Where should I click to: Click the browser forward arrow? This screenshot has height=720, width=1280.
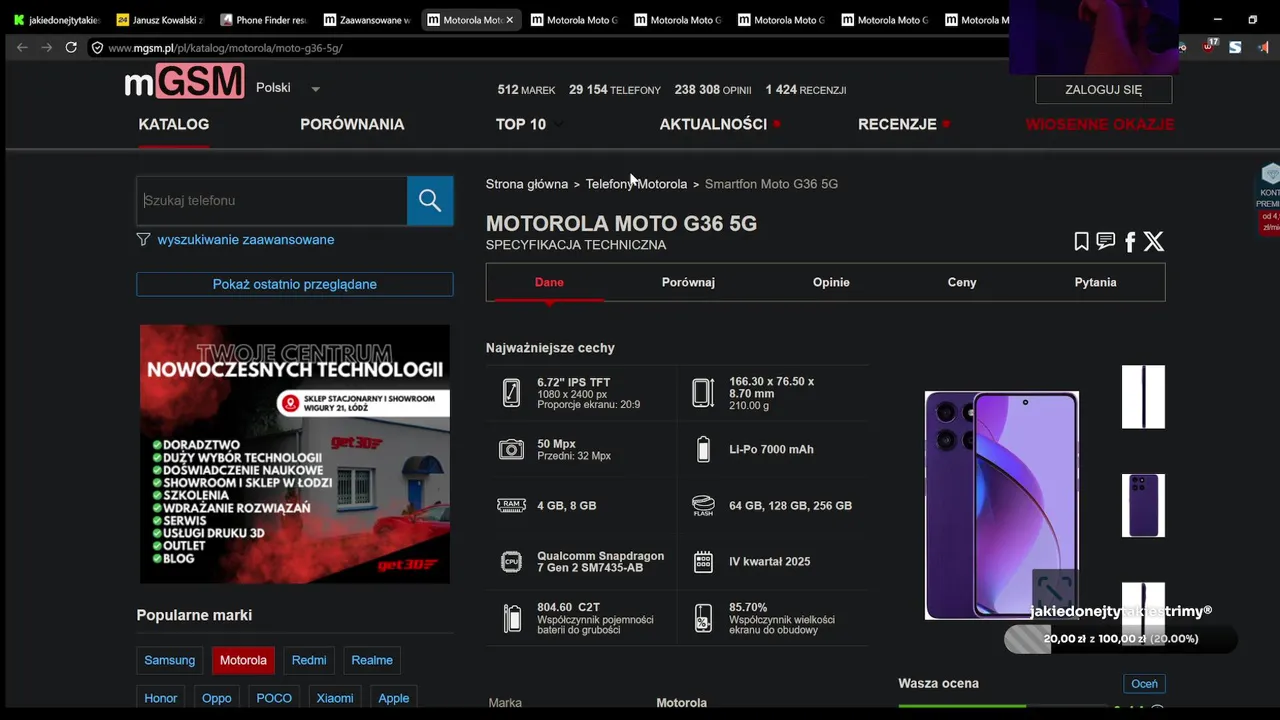tap(46, 47)
